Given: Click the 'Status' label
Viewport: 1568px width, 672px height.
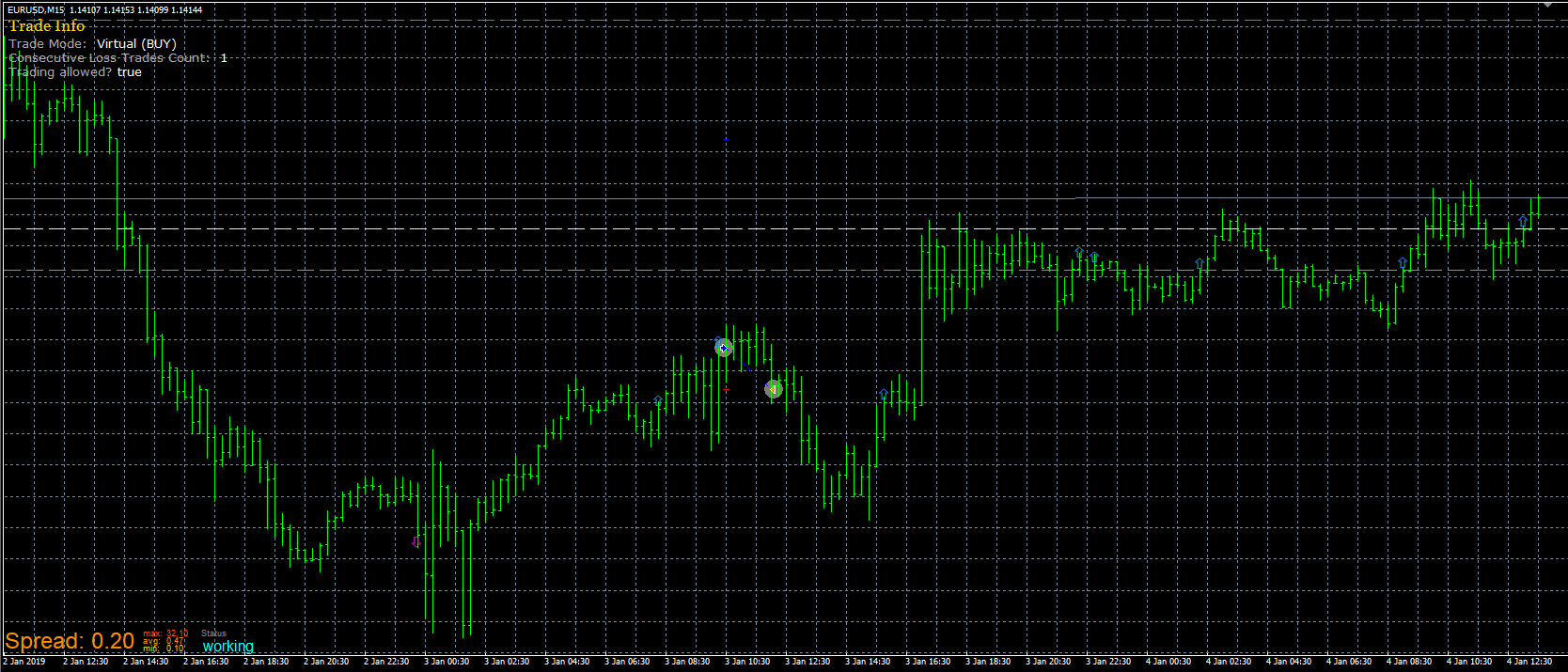Looking at the screenshot, I should pyautogui.click(x=213, y=633).
